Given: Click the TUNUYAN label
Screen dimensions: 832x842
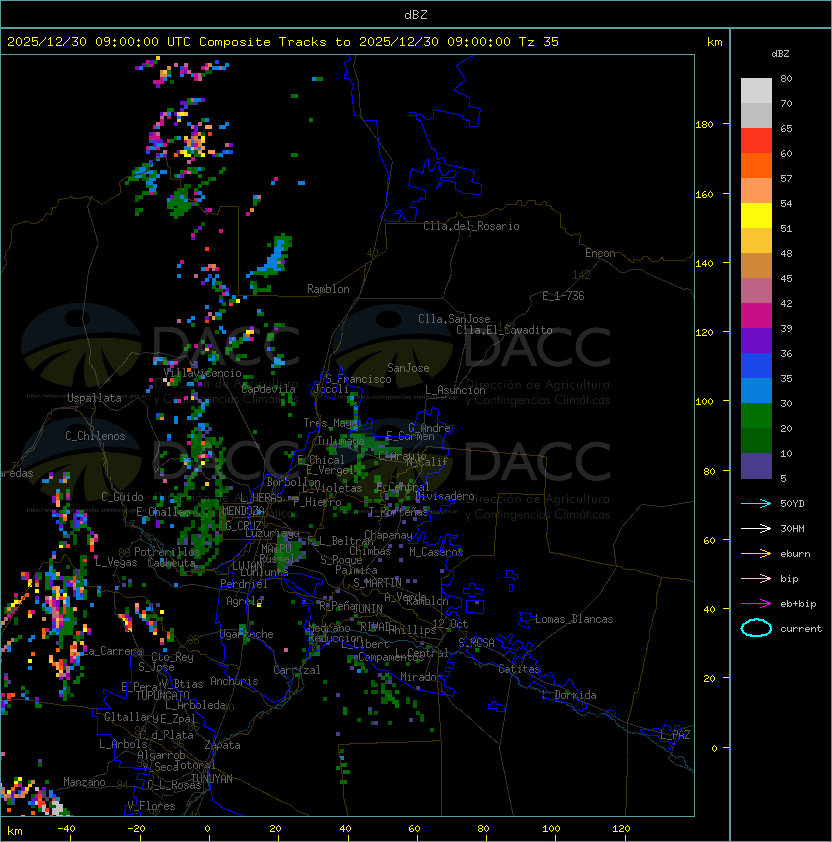Looking at the screenshot, I should [212, 779].
